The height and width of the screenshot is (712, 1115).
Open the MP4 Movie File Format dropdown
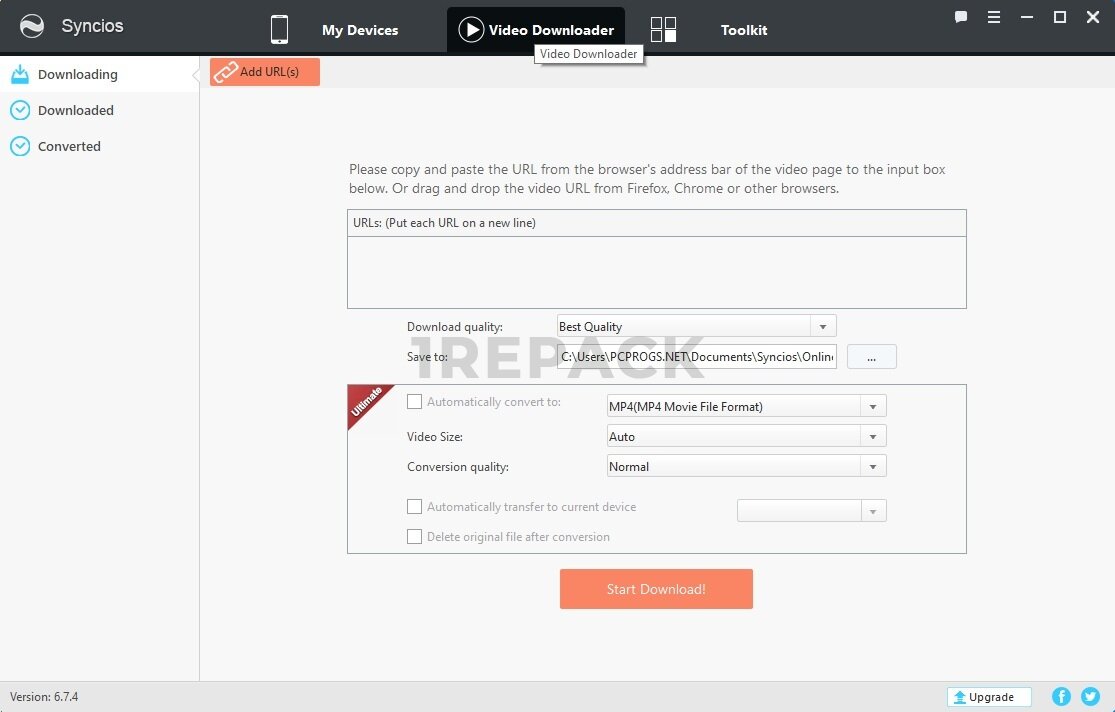click(746, 406)
